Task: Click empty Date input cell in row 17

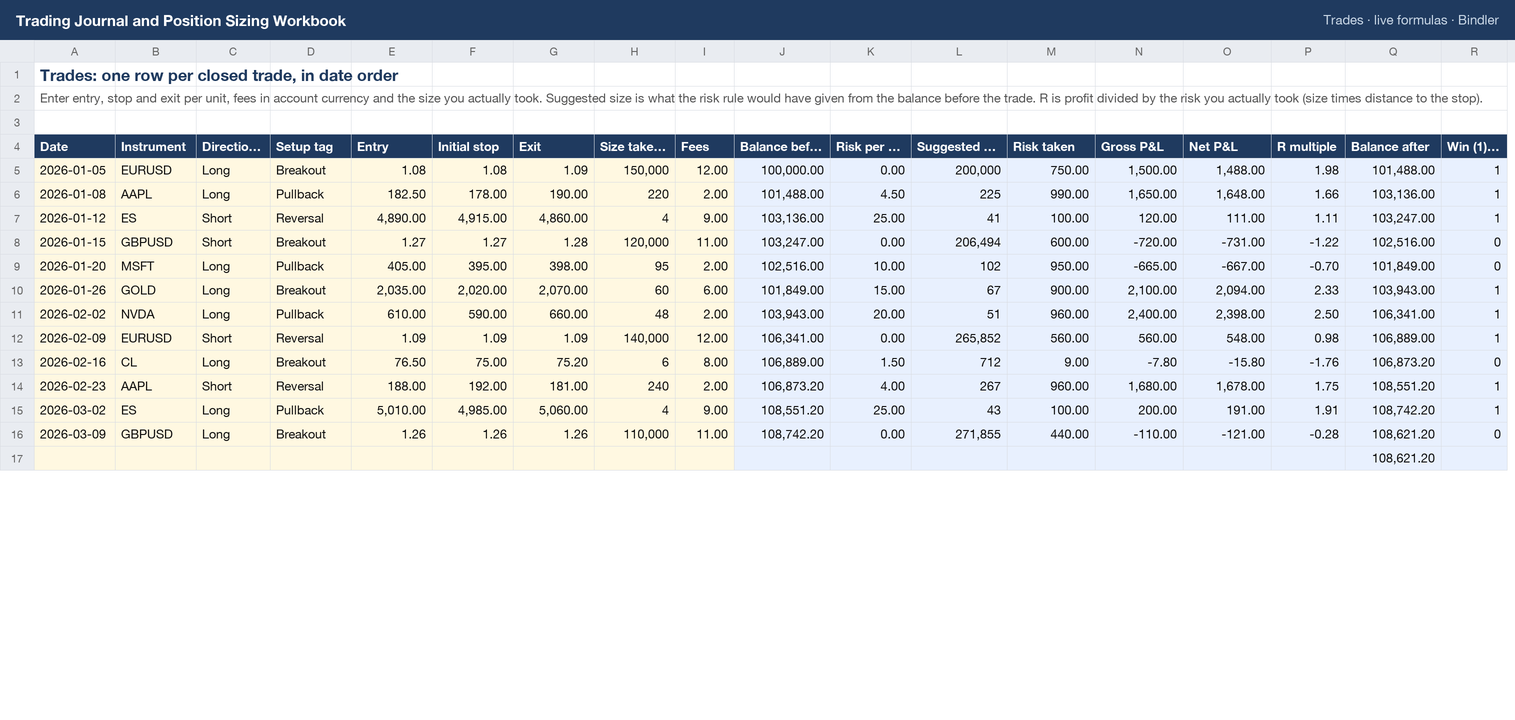Action: [x=74, y=458]
